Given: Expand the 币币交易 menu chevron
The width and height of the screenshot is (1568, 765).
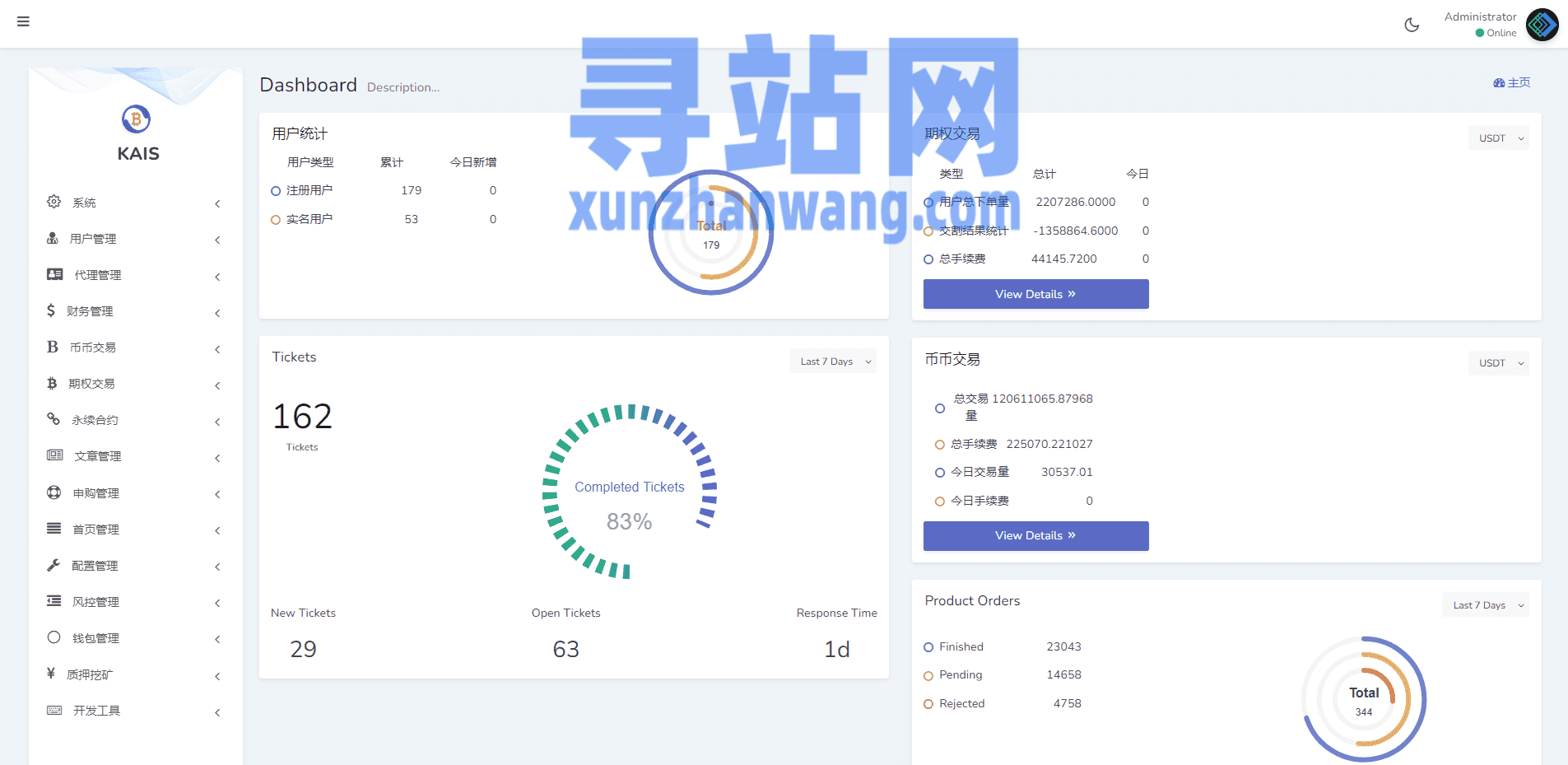Looking at the screenshot, I should 217,349.
